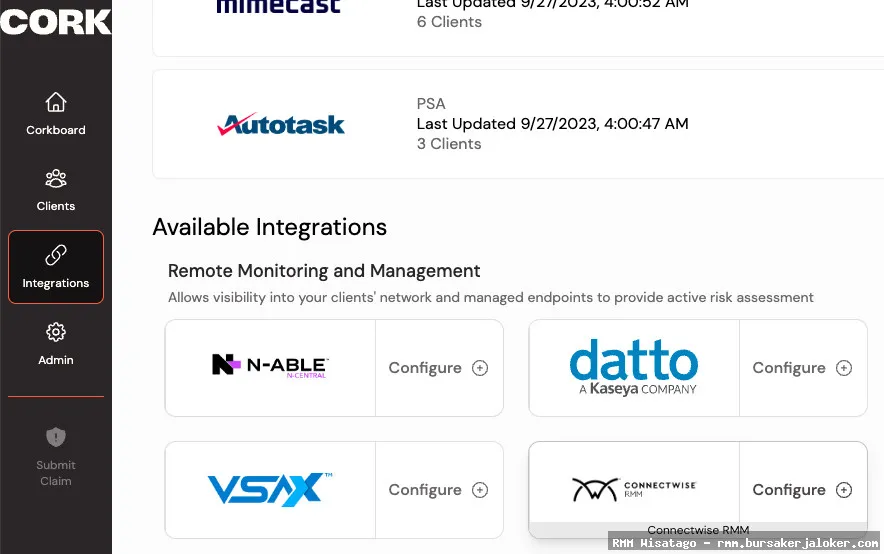The width and height of the screenshot is (884, 554).
Task: Open the Clients people icon
Action: 56,179
